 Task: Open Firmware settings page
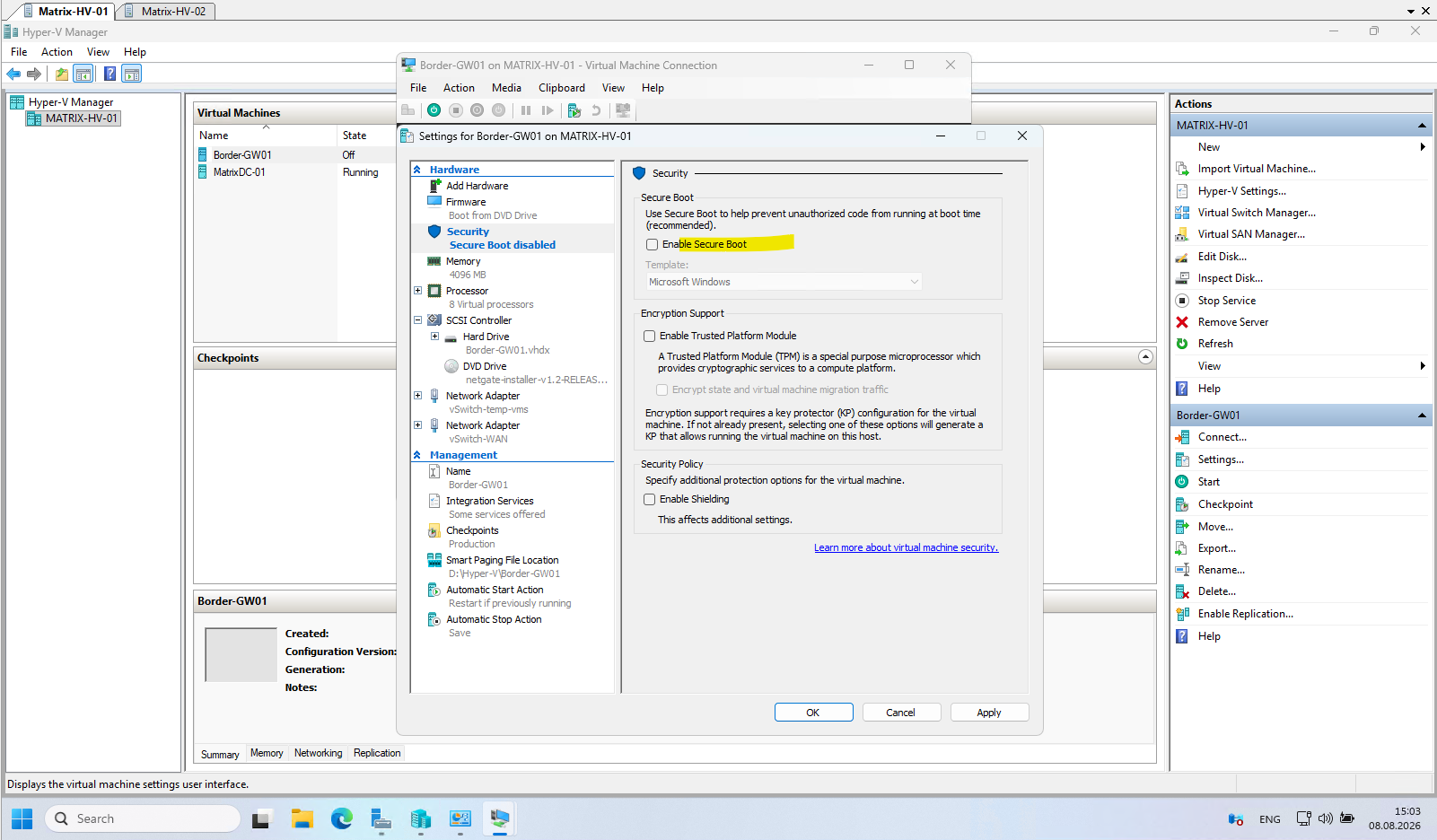(466, 202)
